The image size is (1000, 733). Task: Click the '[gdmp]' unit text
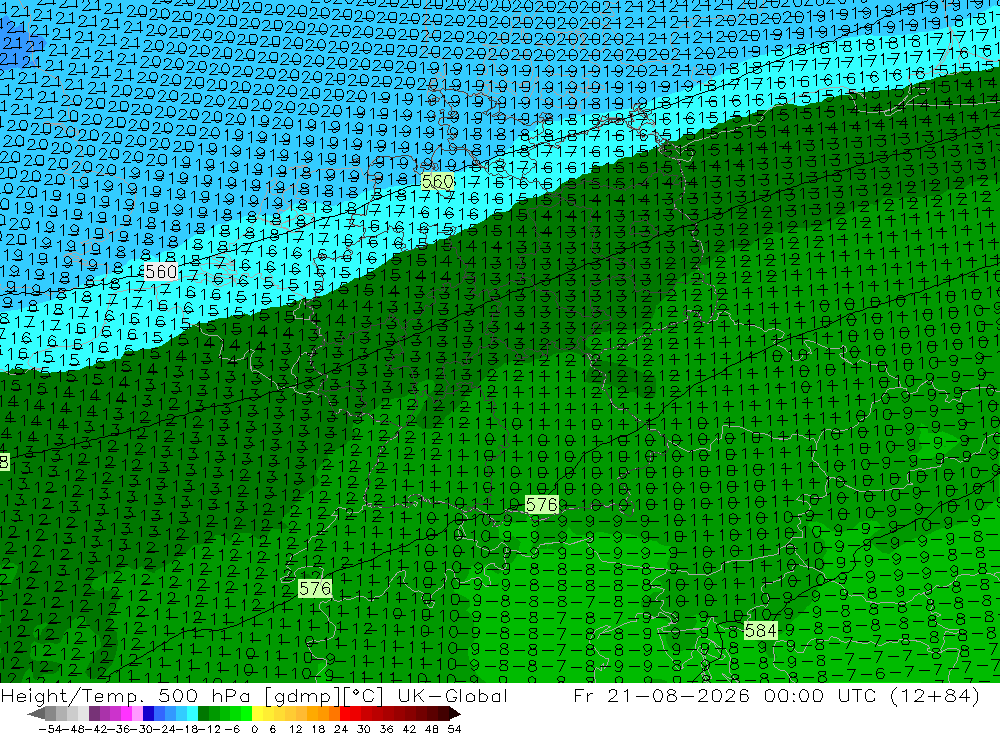(303, 696)
